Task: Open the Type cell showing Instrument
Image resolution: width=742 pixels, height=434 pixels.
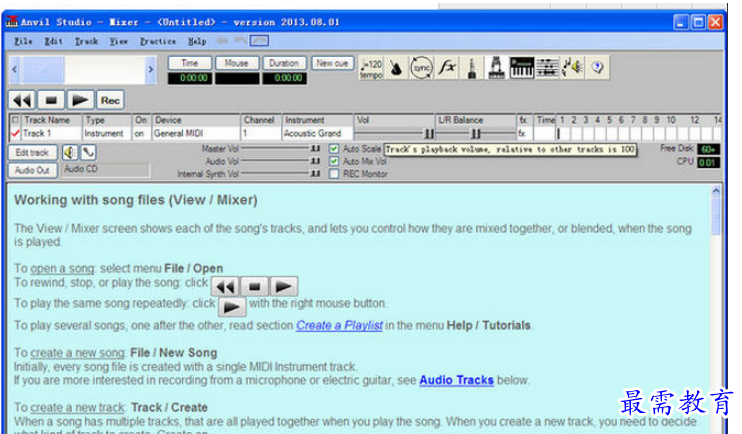Action: [x=105, y=133]
